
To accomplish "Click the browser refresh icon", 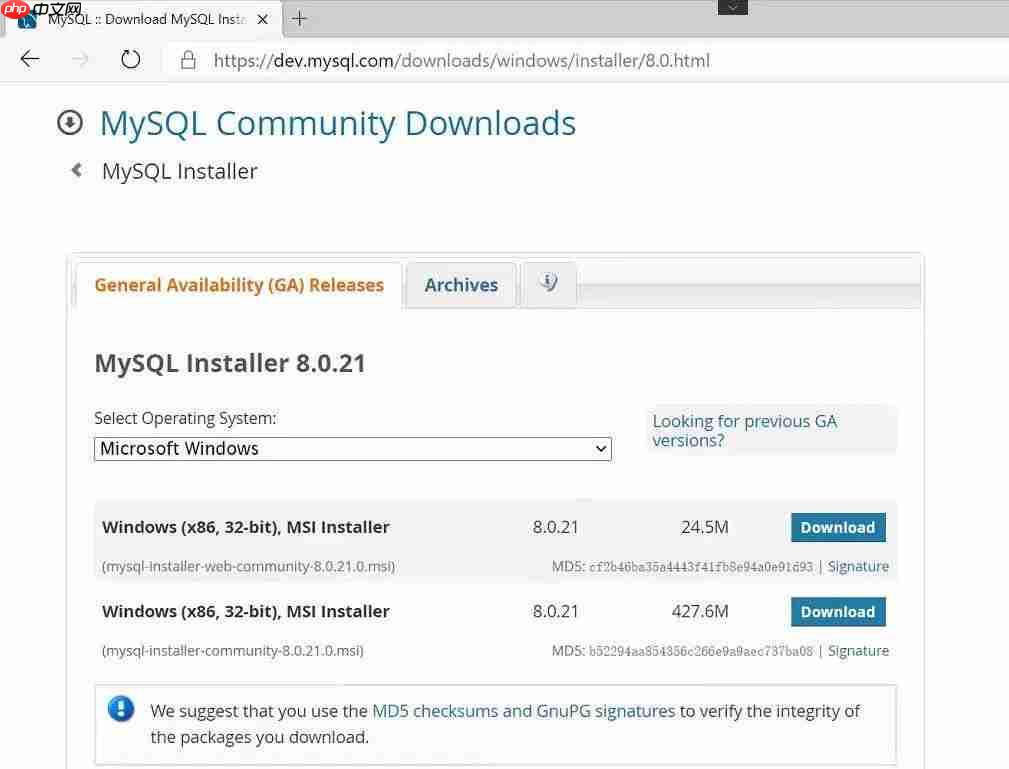I will click(x=130, y=59).
